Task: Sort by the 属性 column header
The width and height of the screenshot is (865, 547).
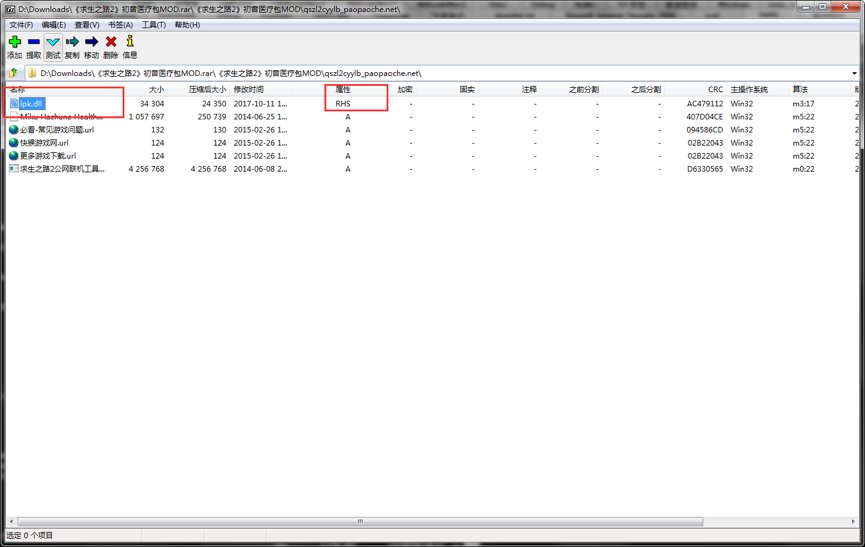Action: pos(343,89)
